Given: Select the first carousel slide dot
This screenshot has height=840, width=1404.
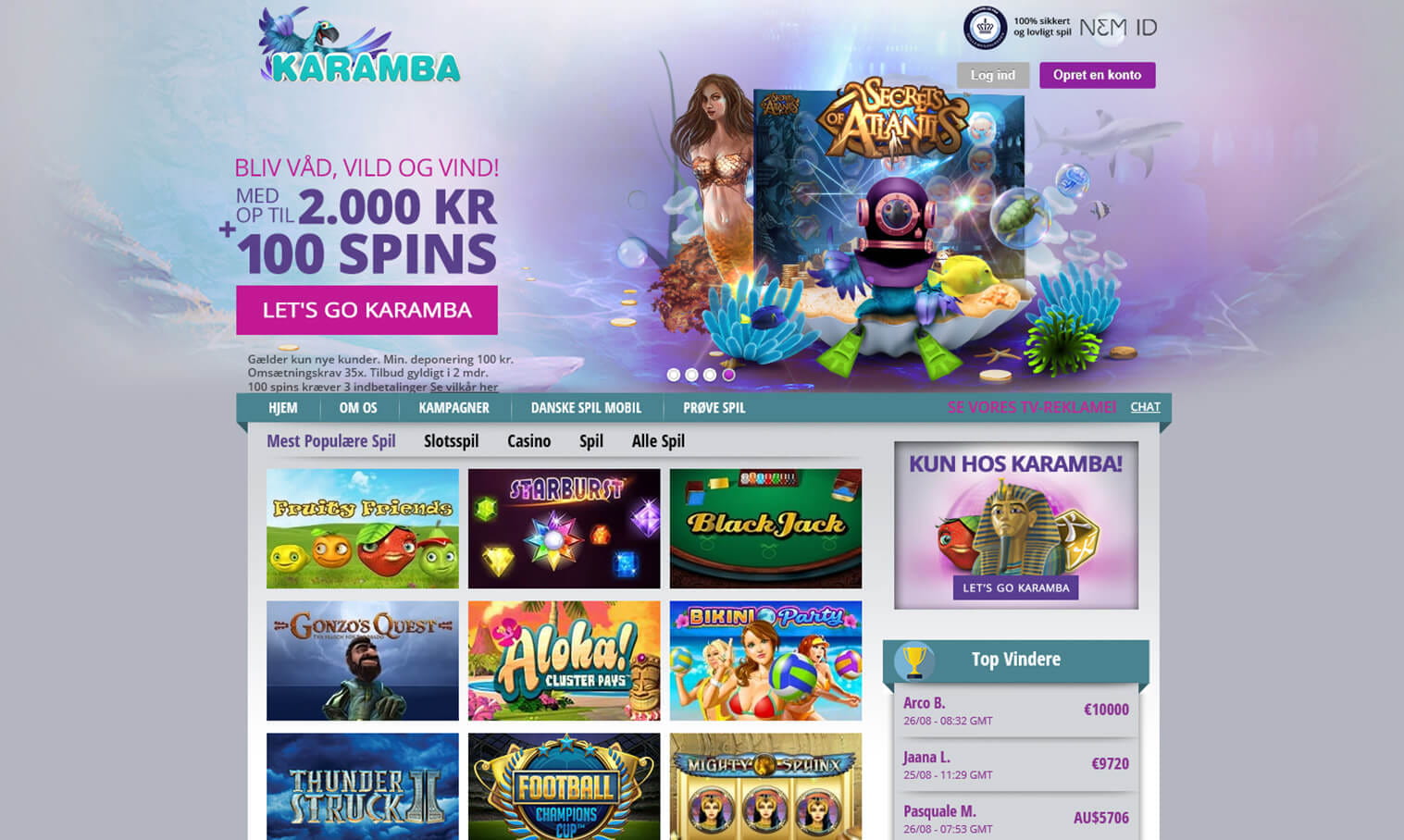Looking at the screenshot, I should [x=674, y=375].
